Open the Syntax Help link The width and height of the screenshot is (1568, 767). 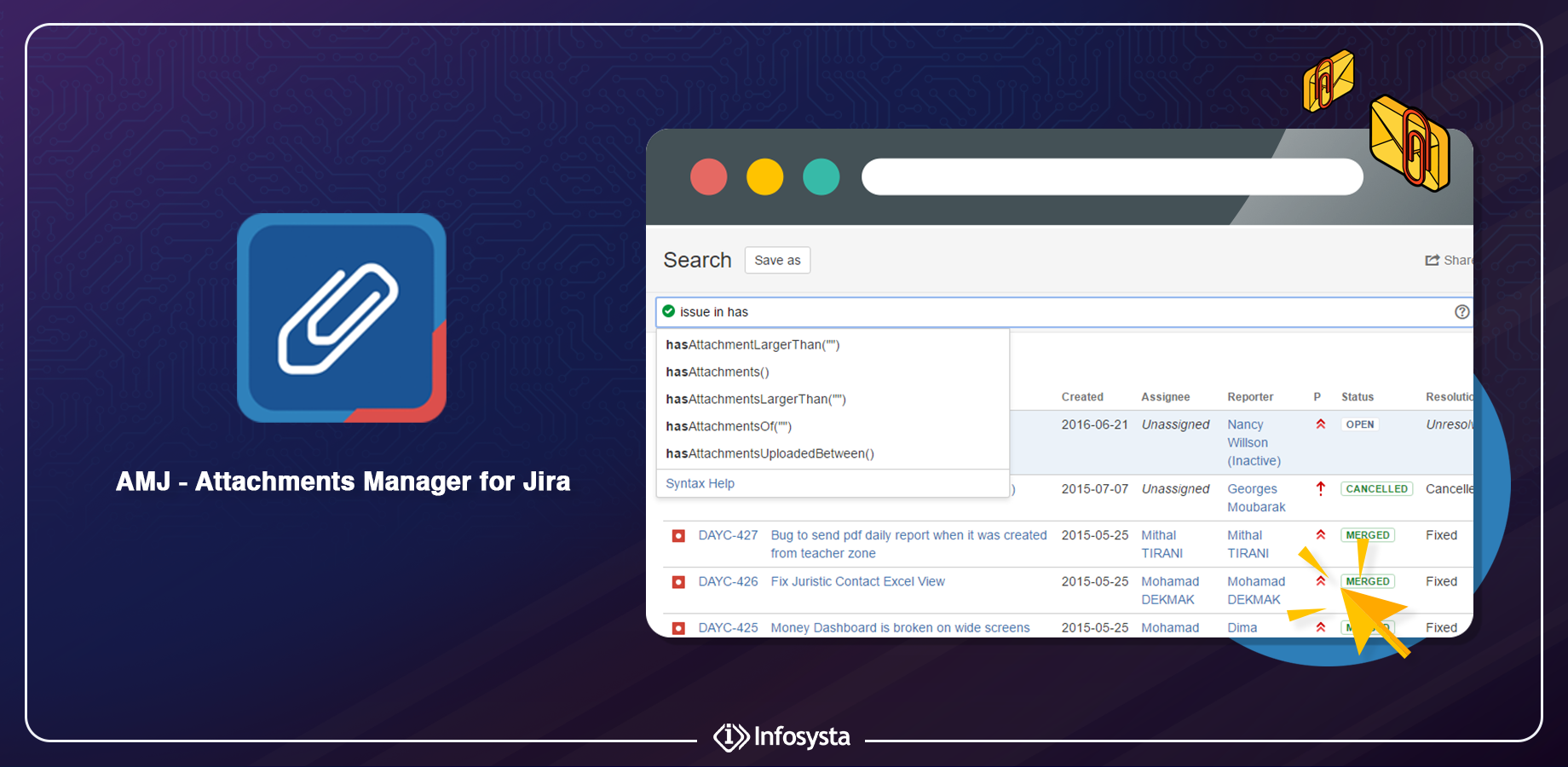(x=700, y=483)
